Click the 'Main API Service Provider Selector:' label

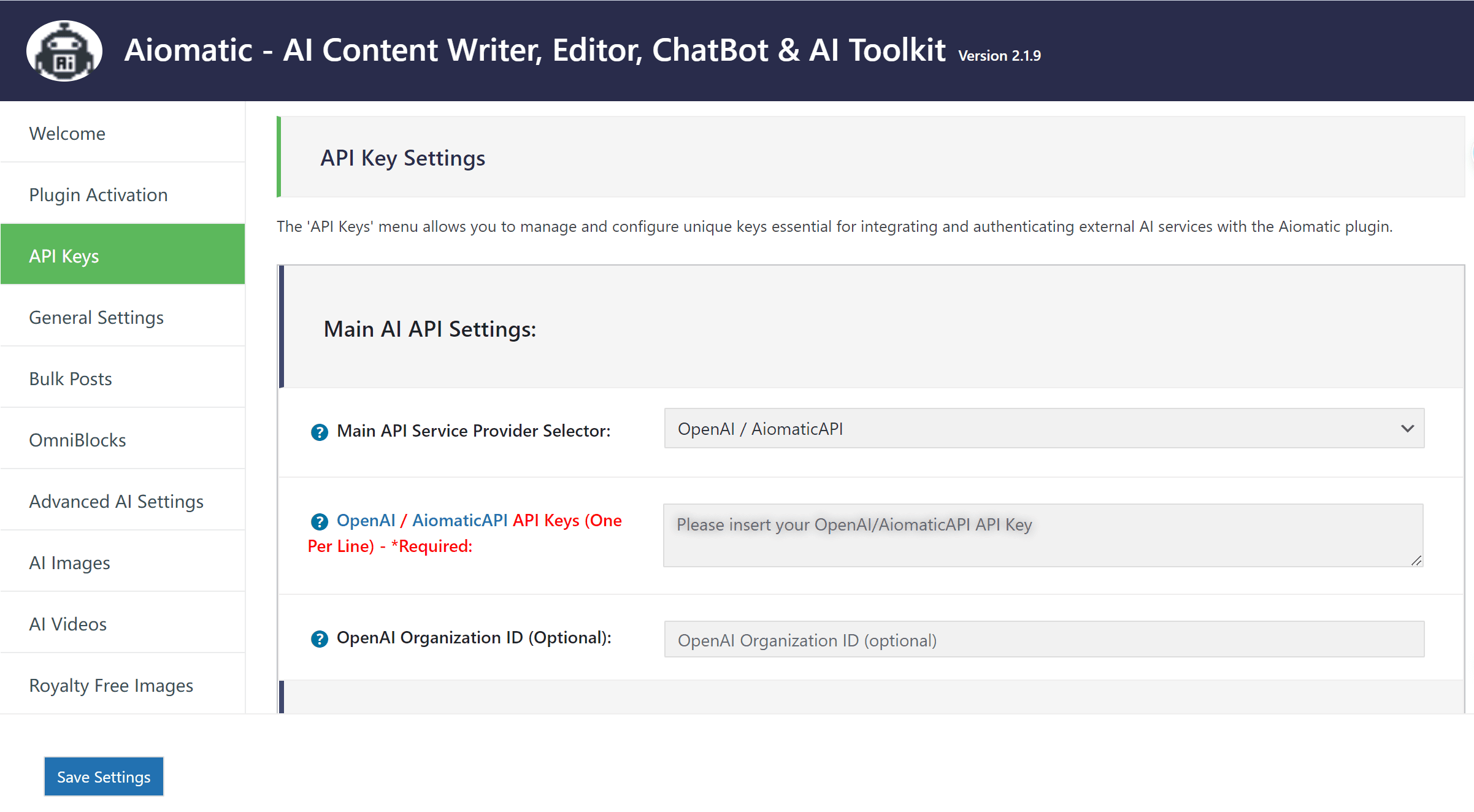[x=474, y=431]
